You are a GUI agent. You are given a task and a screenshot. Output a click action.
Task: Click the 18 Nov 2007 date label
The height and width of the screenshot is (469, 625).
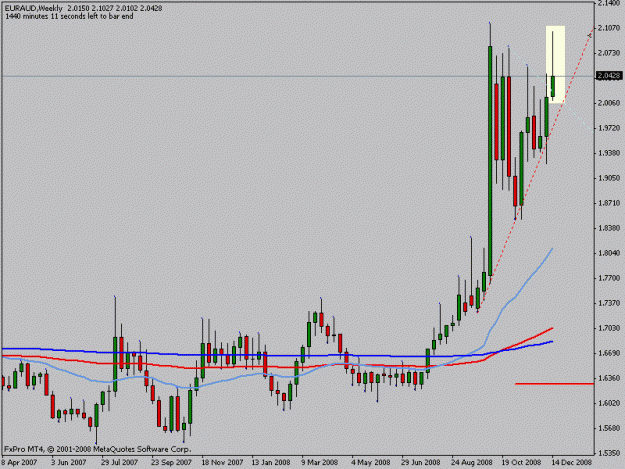pos(222,463)
